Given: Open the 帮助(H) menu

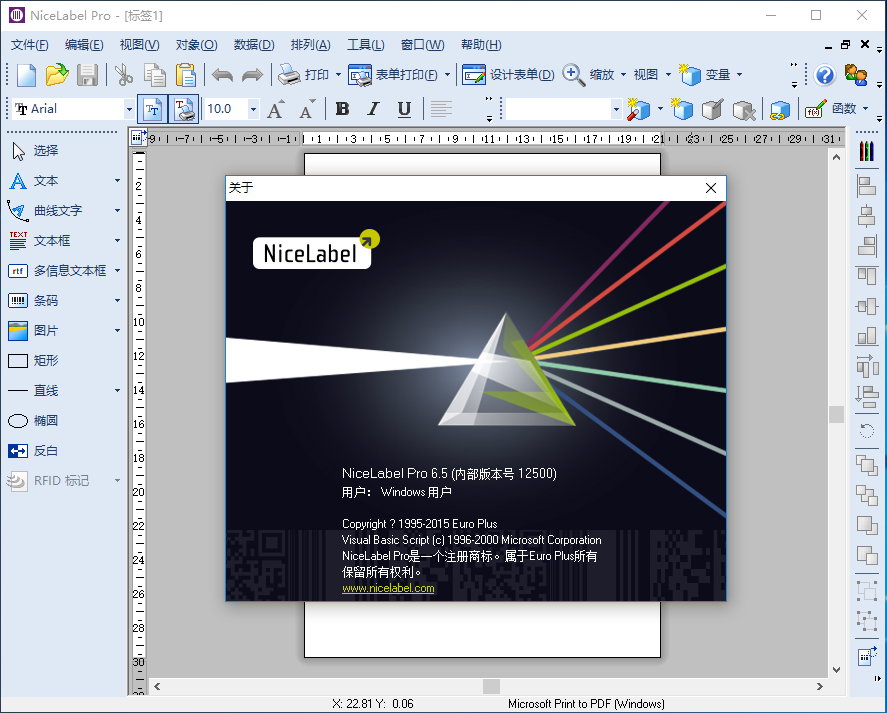Looking at the screenshot, I should (x=481, y=45).
